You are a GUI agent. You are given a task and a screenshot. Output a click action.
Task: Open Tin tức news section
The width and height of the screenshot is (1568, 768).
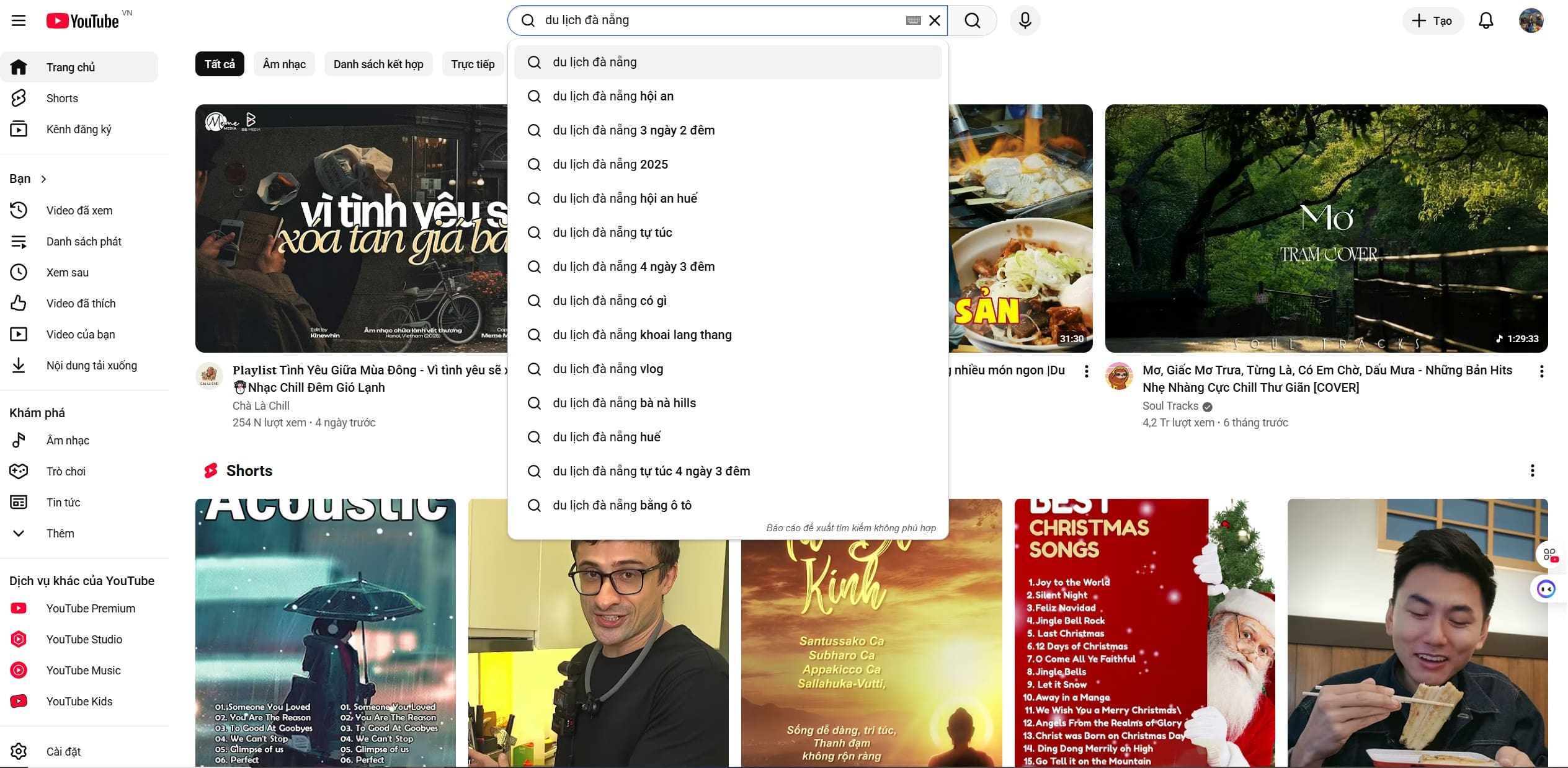tap(79, 502)
